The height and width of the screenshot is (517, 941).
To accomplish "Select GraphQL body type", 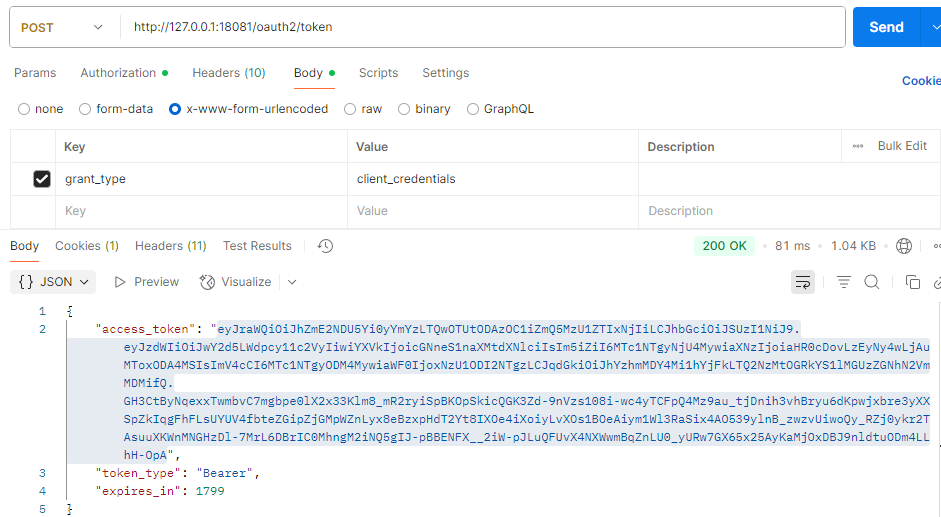I will (473, 109).
